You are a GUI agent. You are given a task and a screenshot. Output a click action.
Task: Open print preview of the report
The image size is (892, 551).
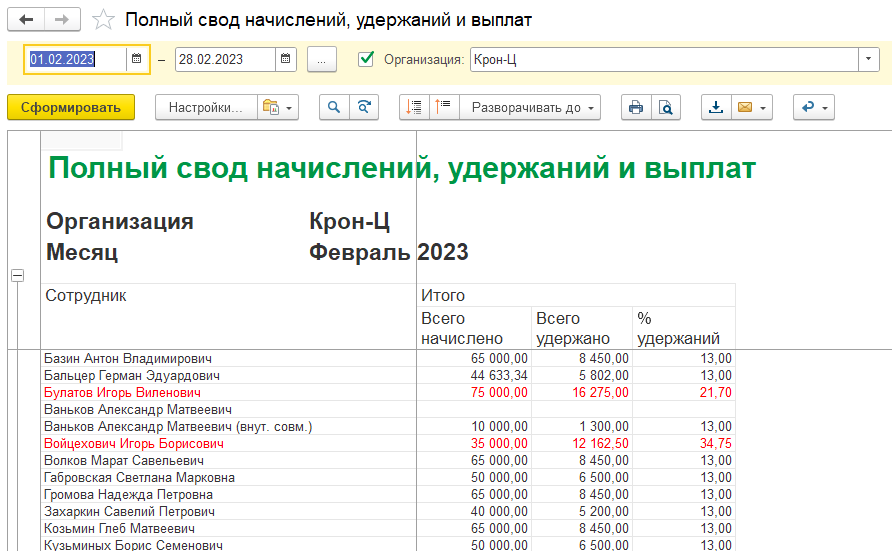[664, 108]
